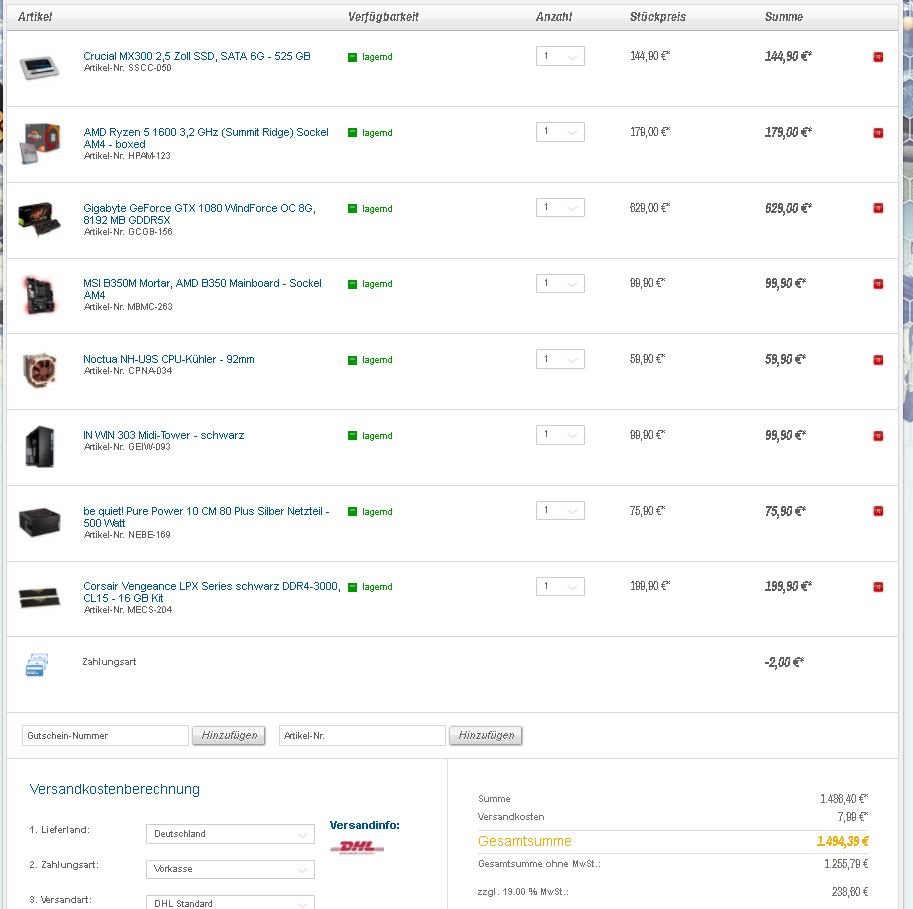
Task: Open quantity dropdown for be quiet! Netzteil
Action: tap(560, 511)
